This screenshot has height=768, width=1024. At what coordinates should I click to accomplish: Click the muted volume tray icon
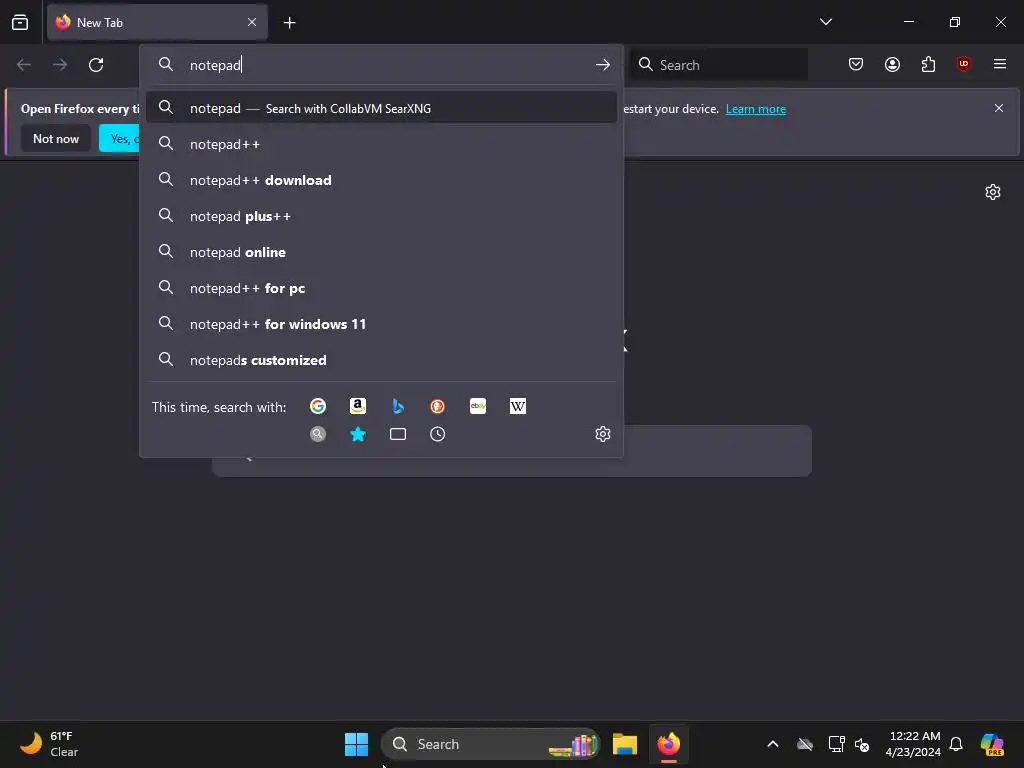tap(862, 744)
